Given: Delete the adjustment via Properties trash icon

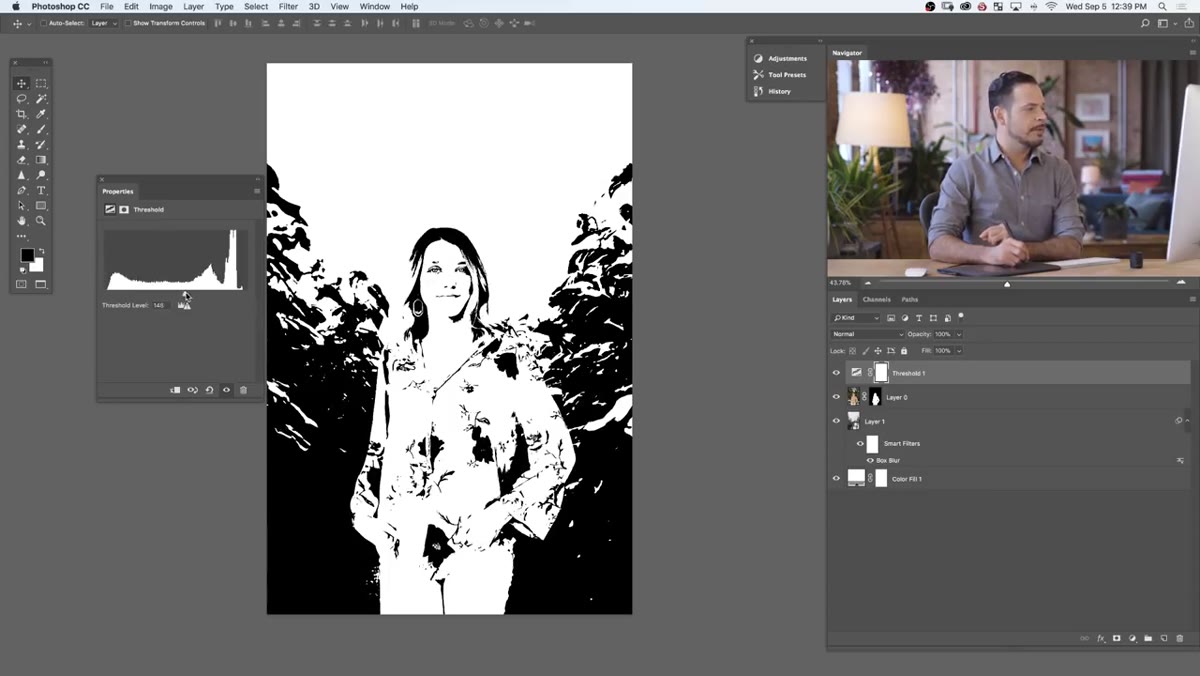Looking at the screenshot, I should [243, 390].
